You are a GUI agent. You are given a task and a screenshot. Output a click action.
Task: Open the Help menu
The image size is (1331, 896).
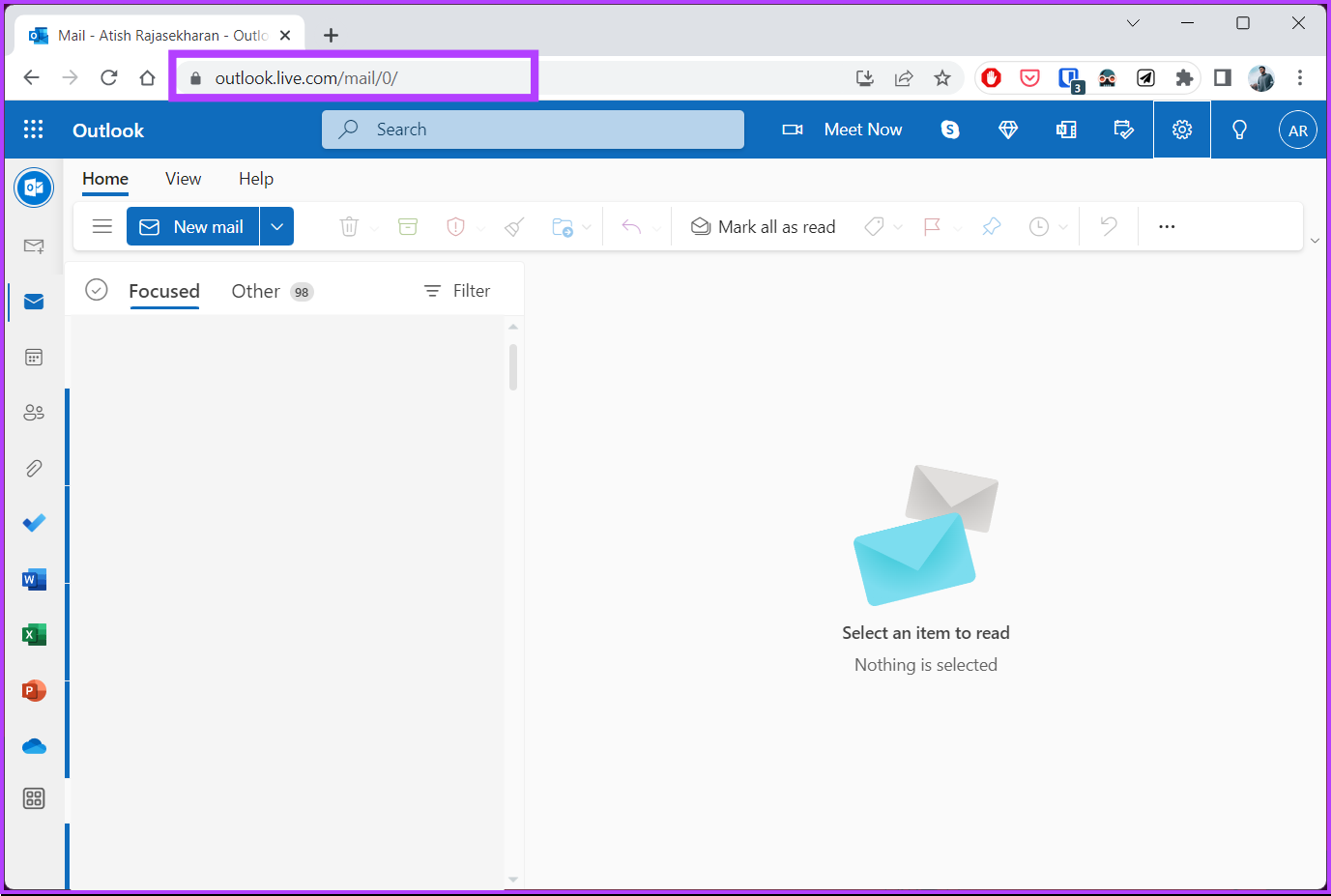255,179
